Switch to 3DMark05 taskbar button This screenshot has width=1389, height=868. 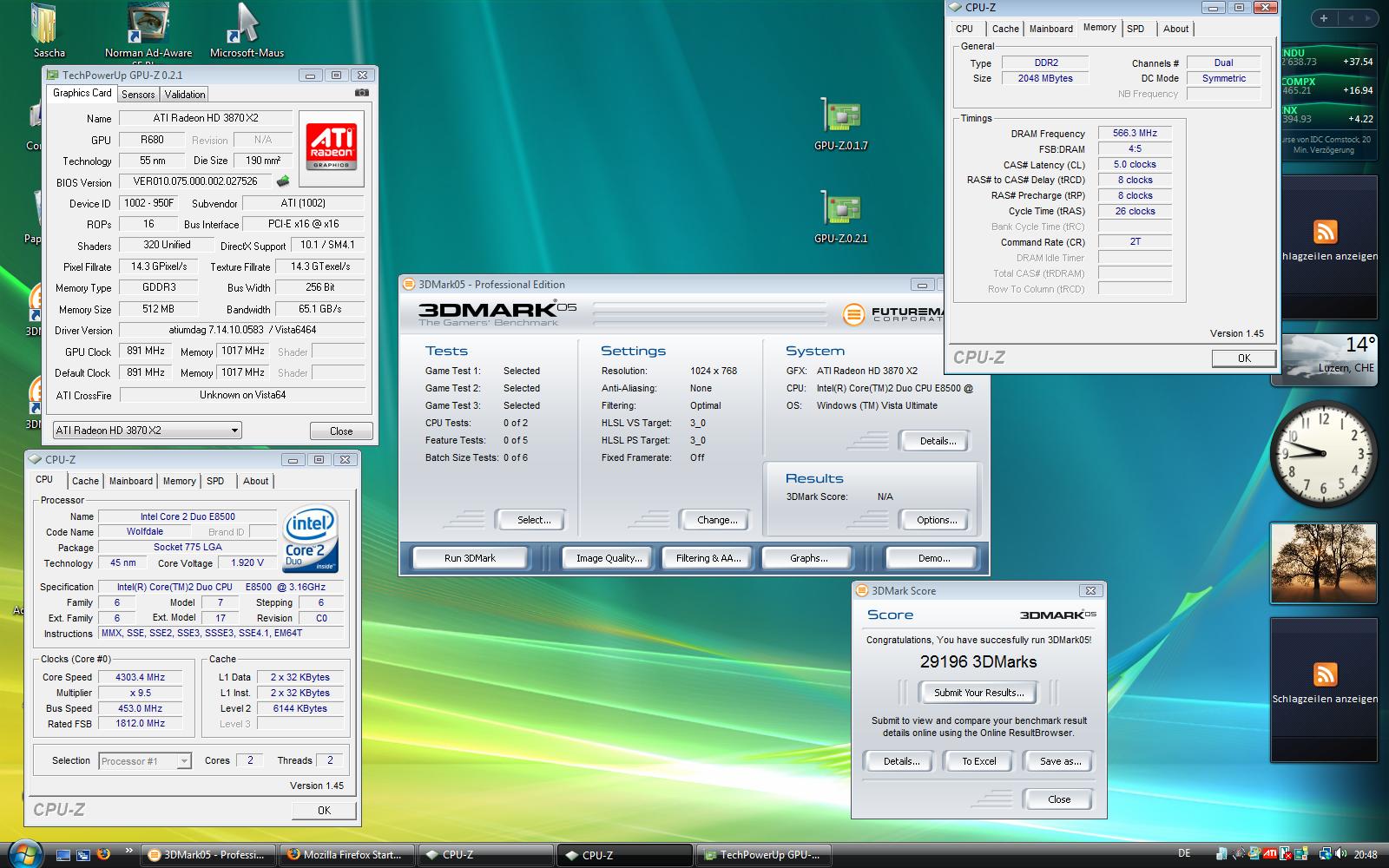pos(208,855)
